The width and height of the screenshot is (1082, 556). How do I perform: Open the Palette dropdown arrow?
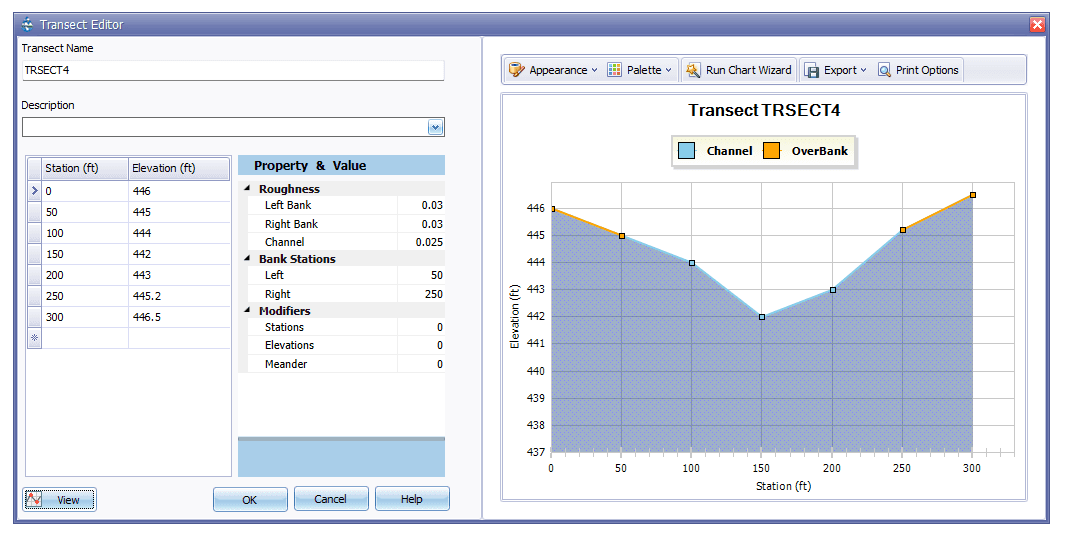pyautogui.click(x=668, y=70)
